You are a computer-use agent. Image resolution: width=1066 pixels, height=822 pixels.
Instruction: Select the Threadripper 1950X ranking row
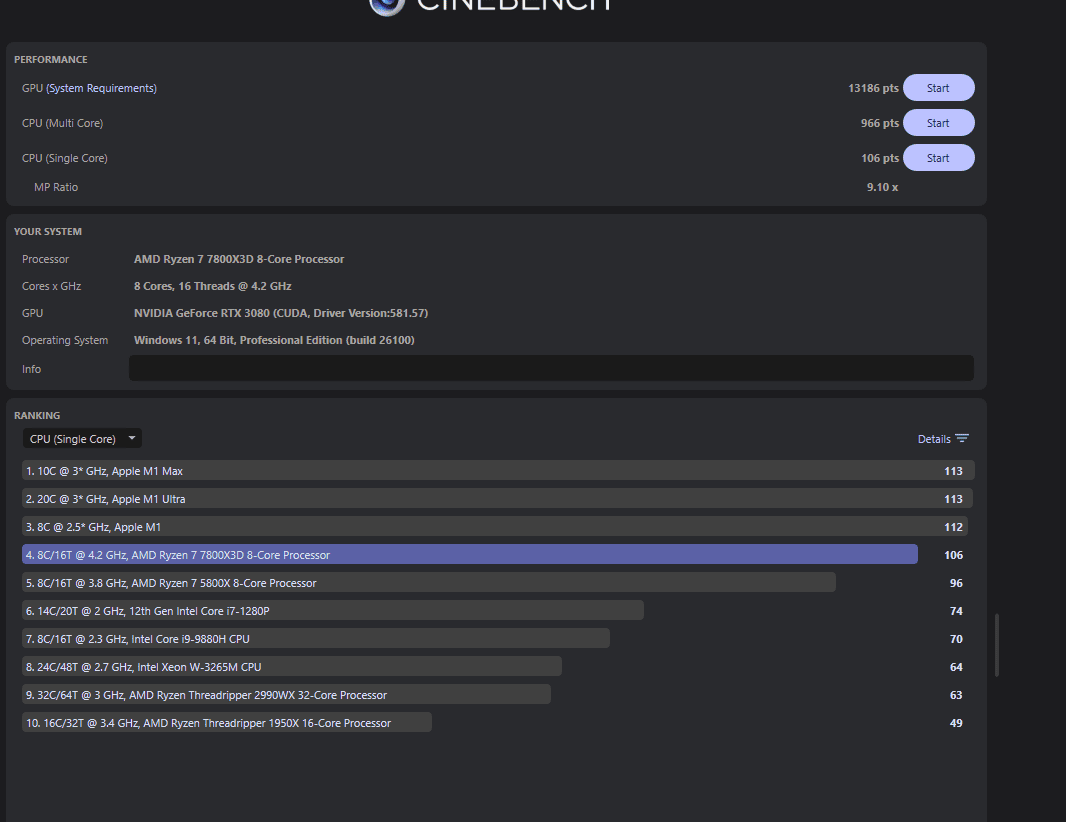coord(226,723)
